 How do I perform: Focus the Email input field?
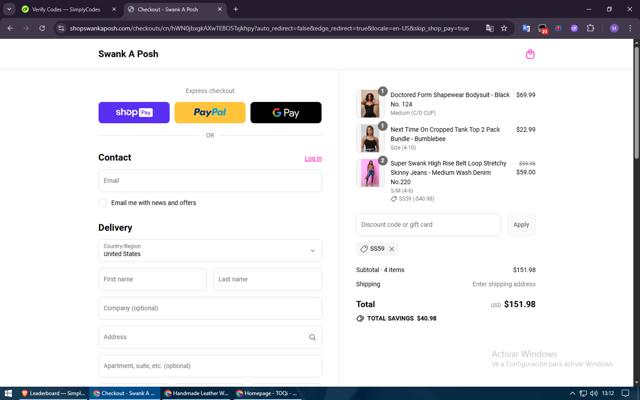(x=210, y=180)
